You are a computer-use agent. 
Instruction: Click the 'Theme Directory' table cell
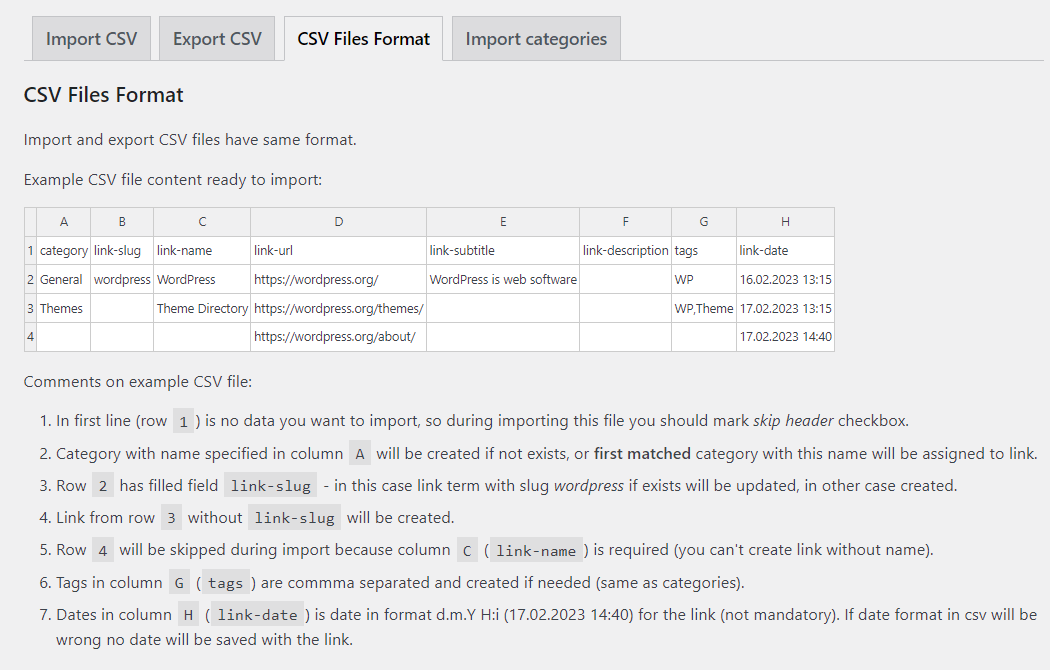(202, 309)
